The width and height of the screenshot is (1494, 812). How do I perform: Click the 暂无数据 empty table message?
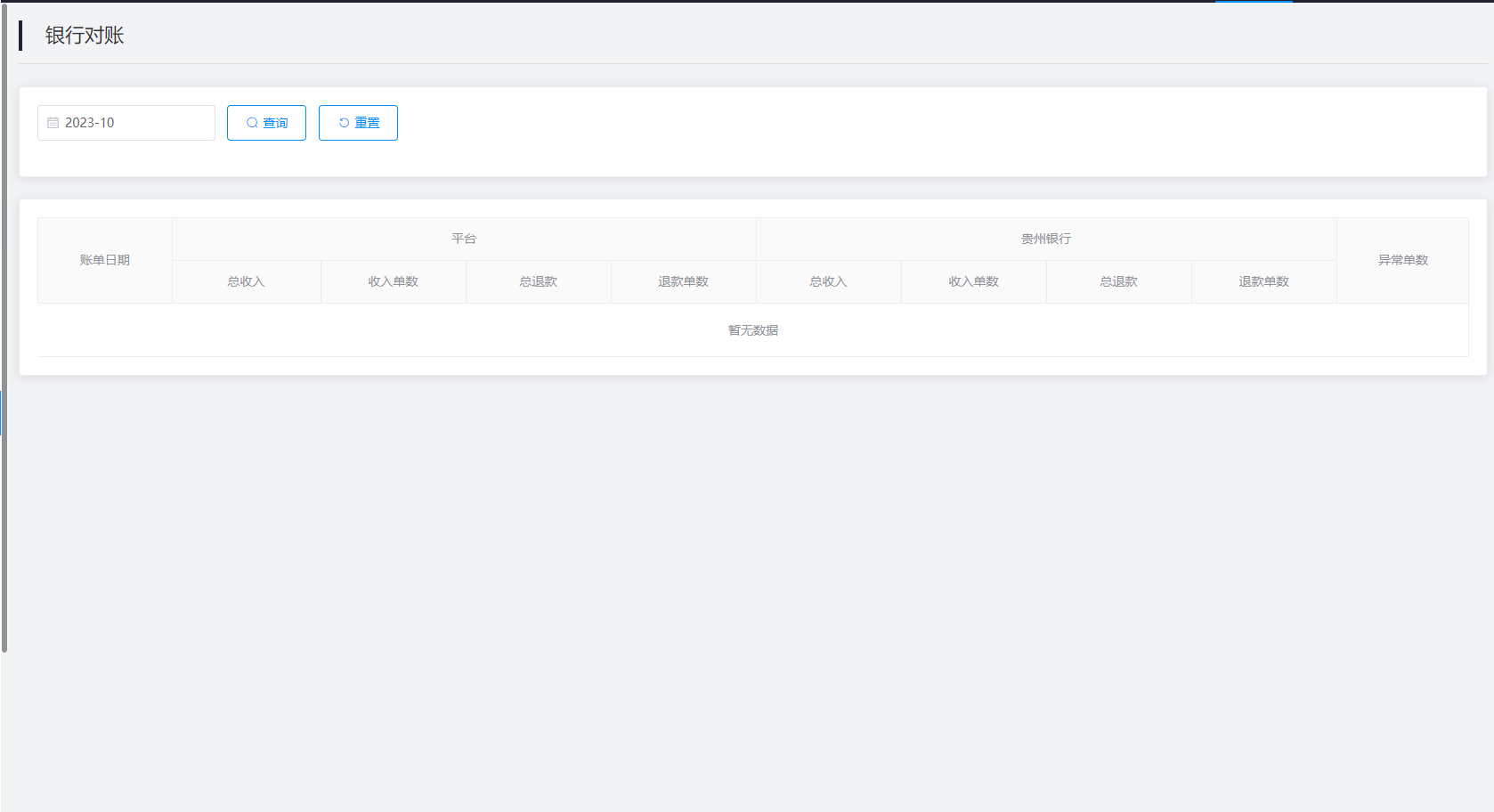pyautogui.click(x=753, y=330)
